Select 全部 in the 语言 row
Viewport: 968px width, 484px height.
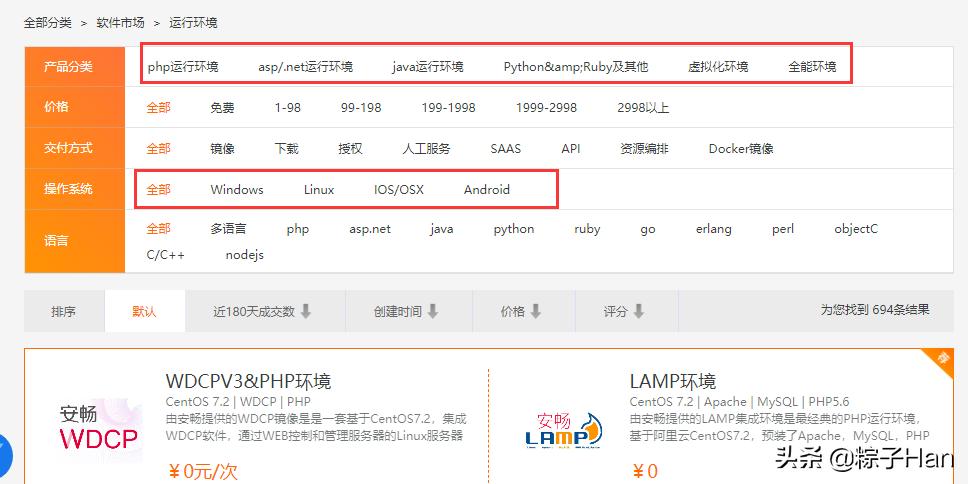pos(158,229)
